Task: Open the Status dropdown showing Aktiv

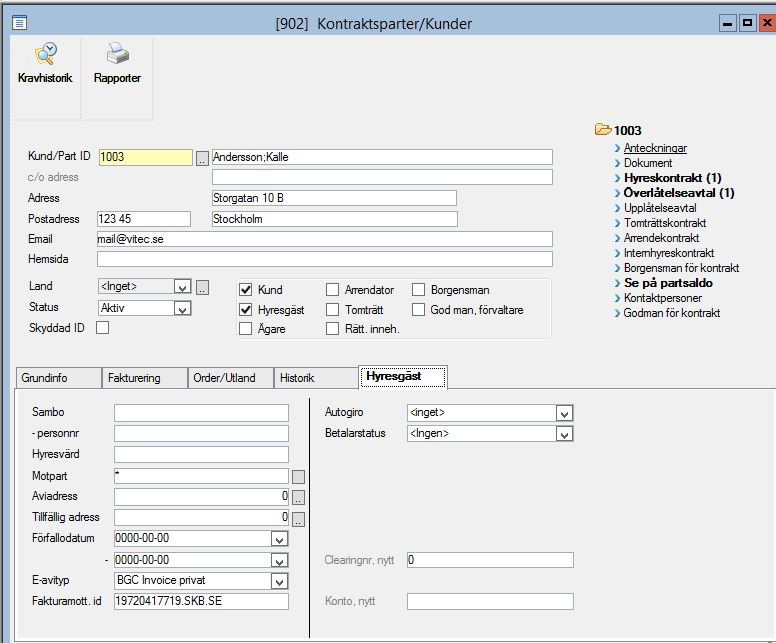Action: (x=182, y=309)
